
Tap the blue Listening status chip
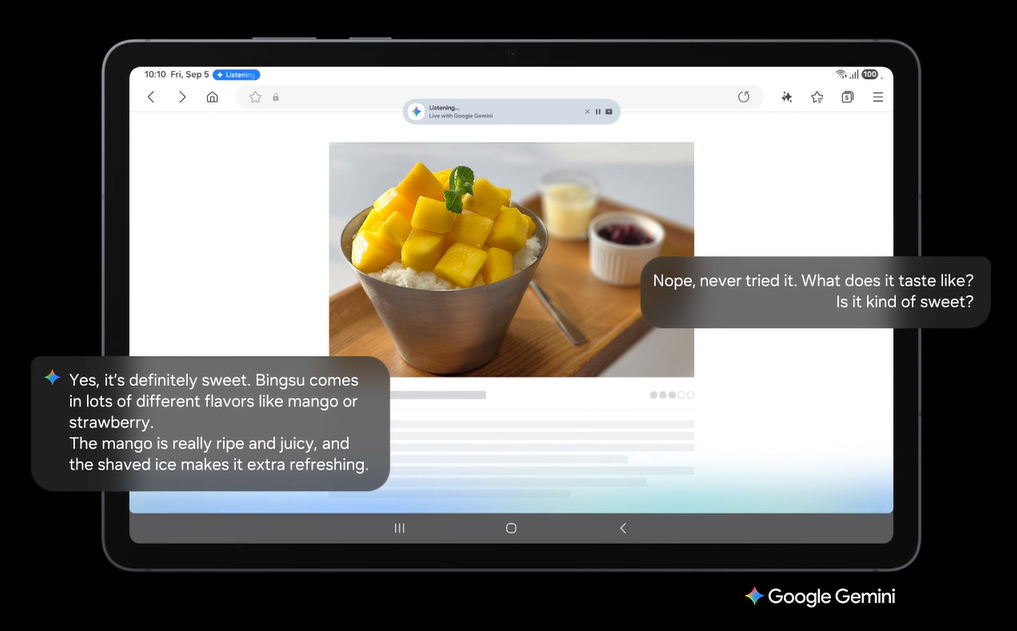point(237,75)
